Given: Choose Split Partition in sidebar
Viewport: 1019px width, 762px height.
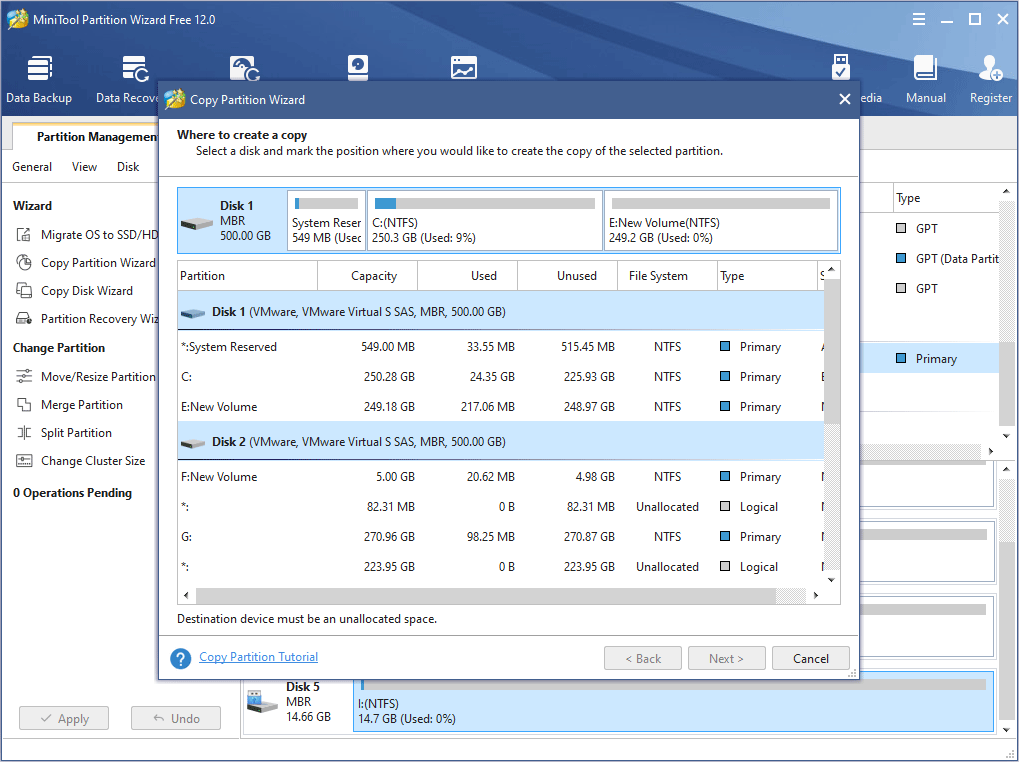Looking at the screenshot, I should [64, 433].
